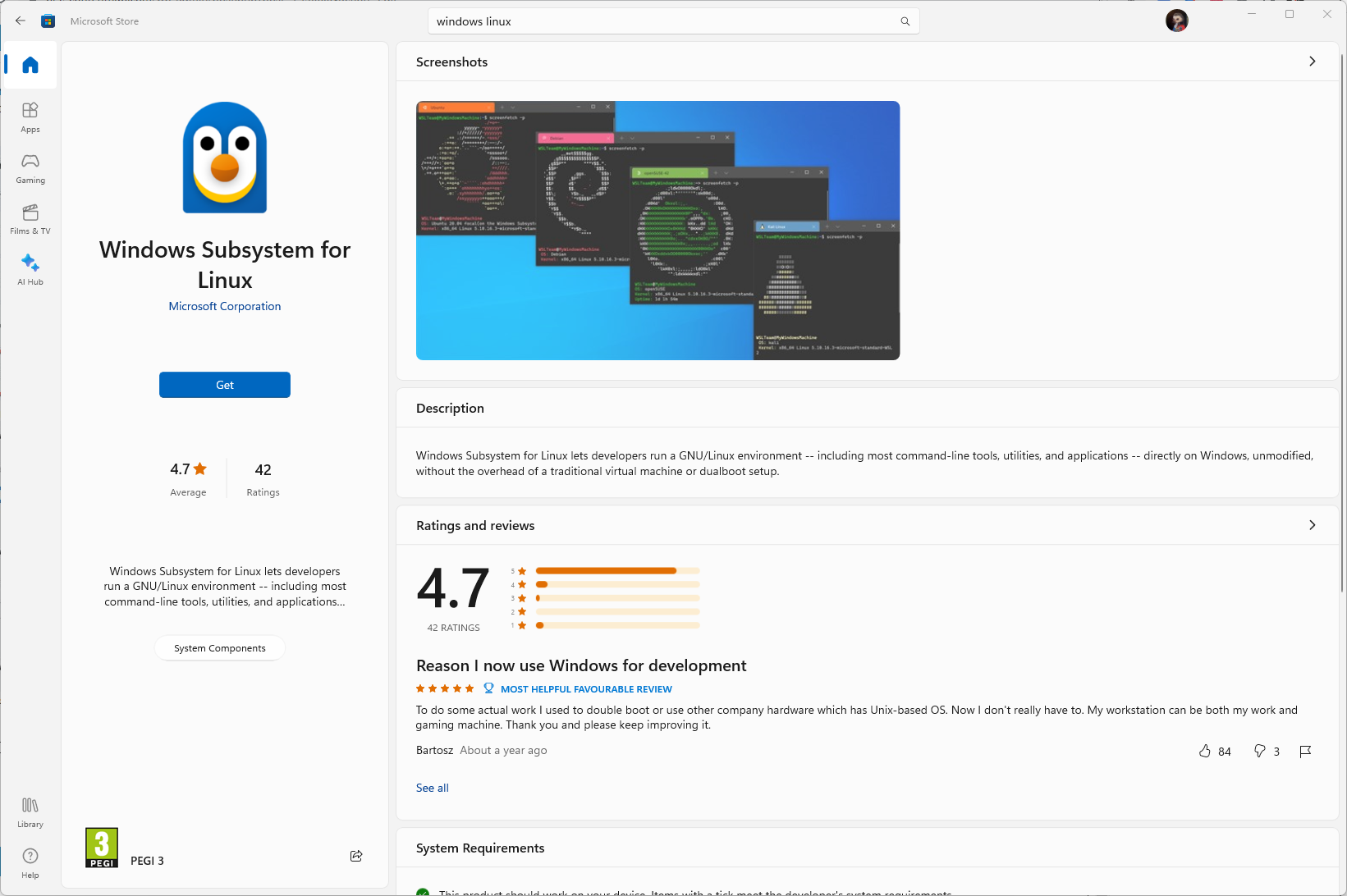Open the Gaming section
This screenshot has height=896, width=1347.
click(30, 168)
